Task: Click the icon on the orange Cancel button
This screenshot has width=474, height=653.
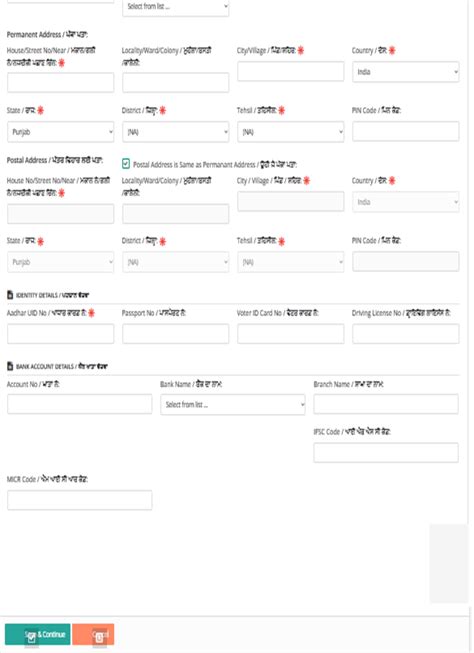Action: 100,637
